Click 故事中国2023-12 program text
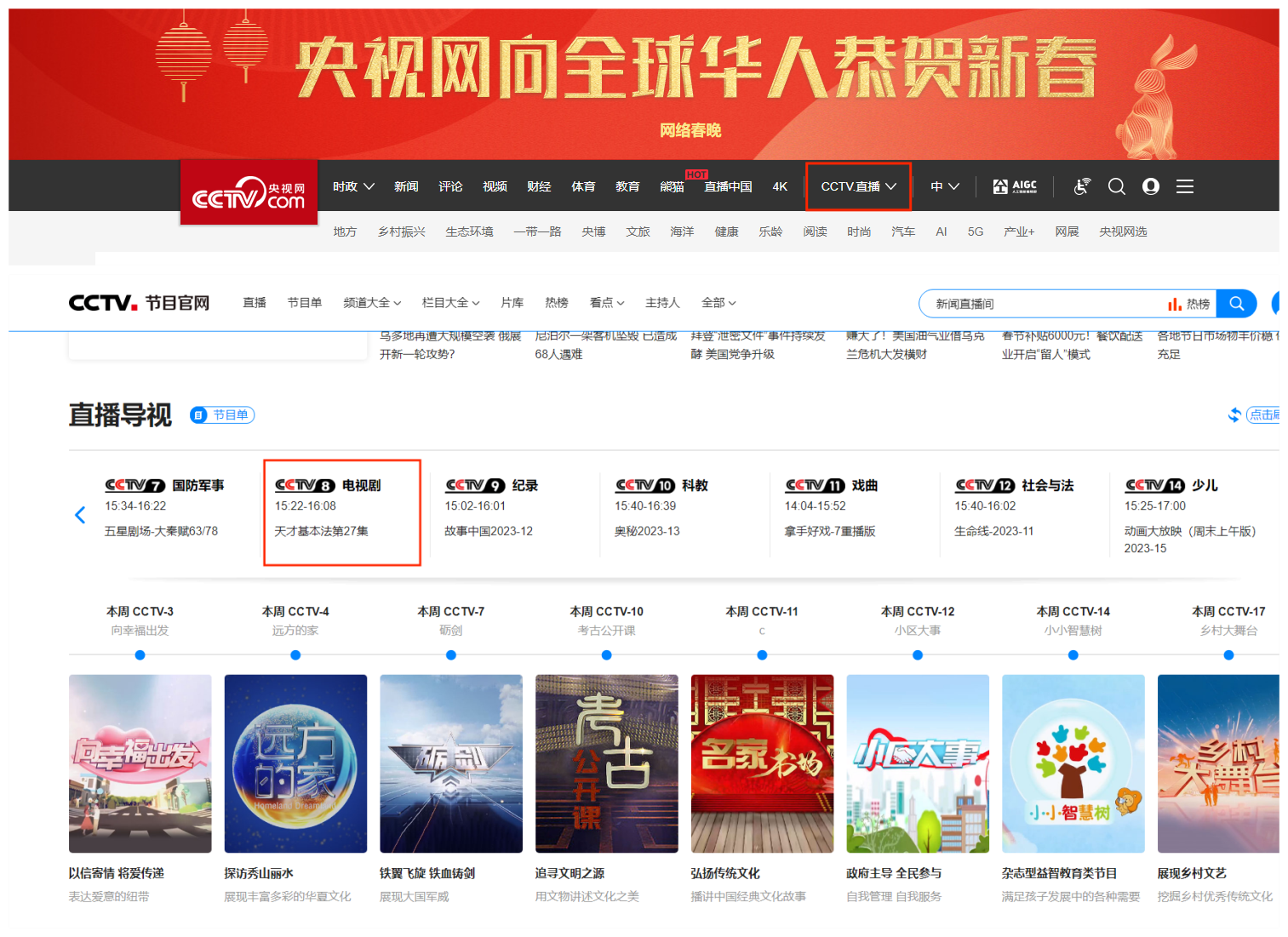Screen dimensions: 1288x937 coord(489,531)
